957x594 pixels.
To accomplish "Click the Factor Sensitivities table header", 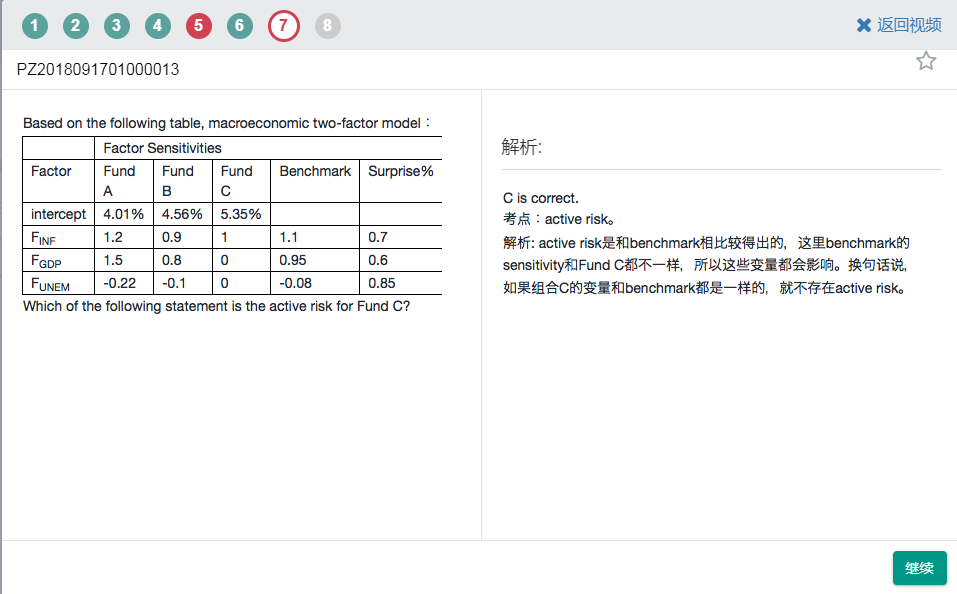I will click(162, 148).
